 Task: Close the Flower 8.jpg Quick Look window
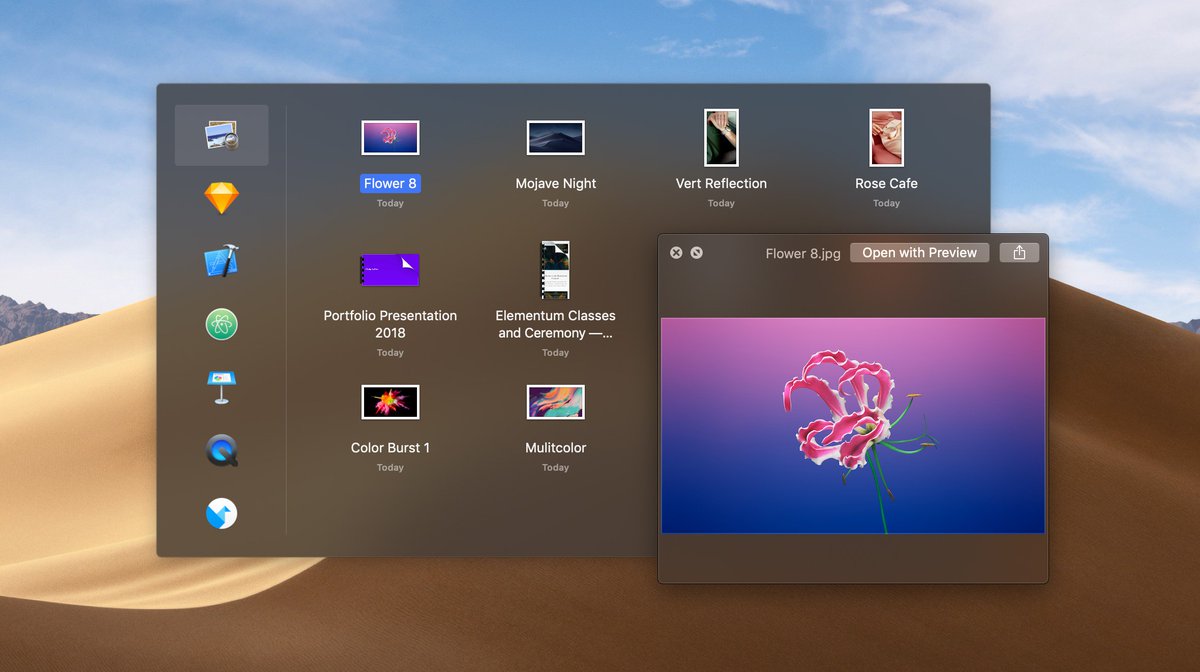[676, 253]
